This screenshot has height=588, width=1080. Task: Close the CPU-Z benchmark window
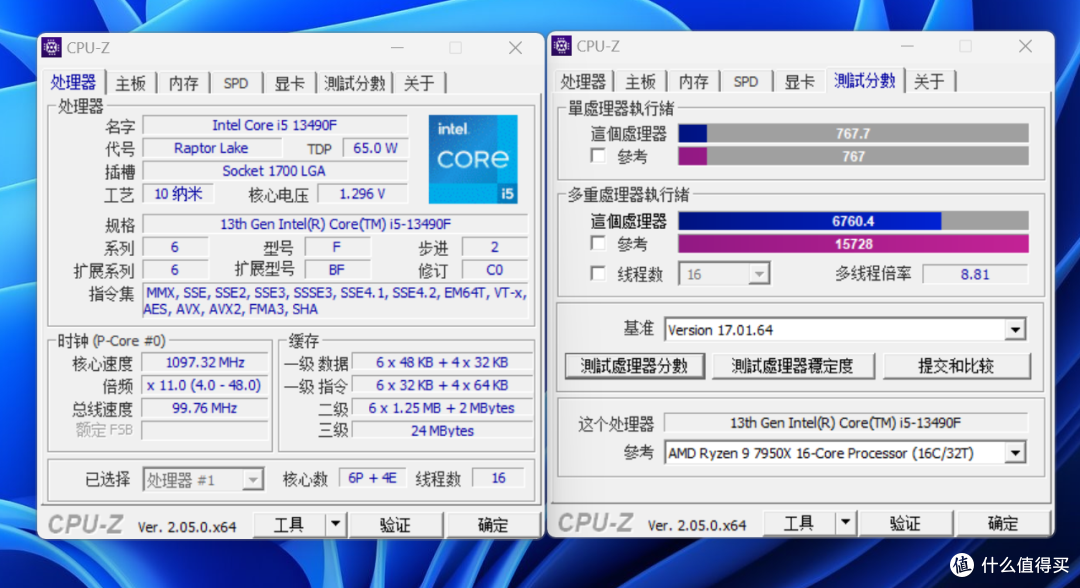(1025, 46)
